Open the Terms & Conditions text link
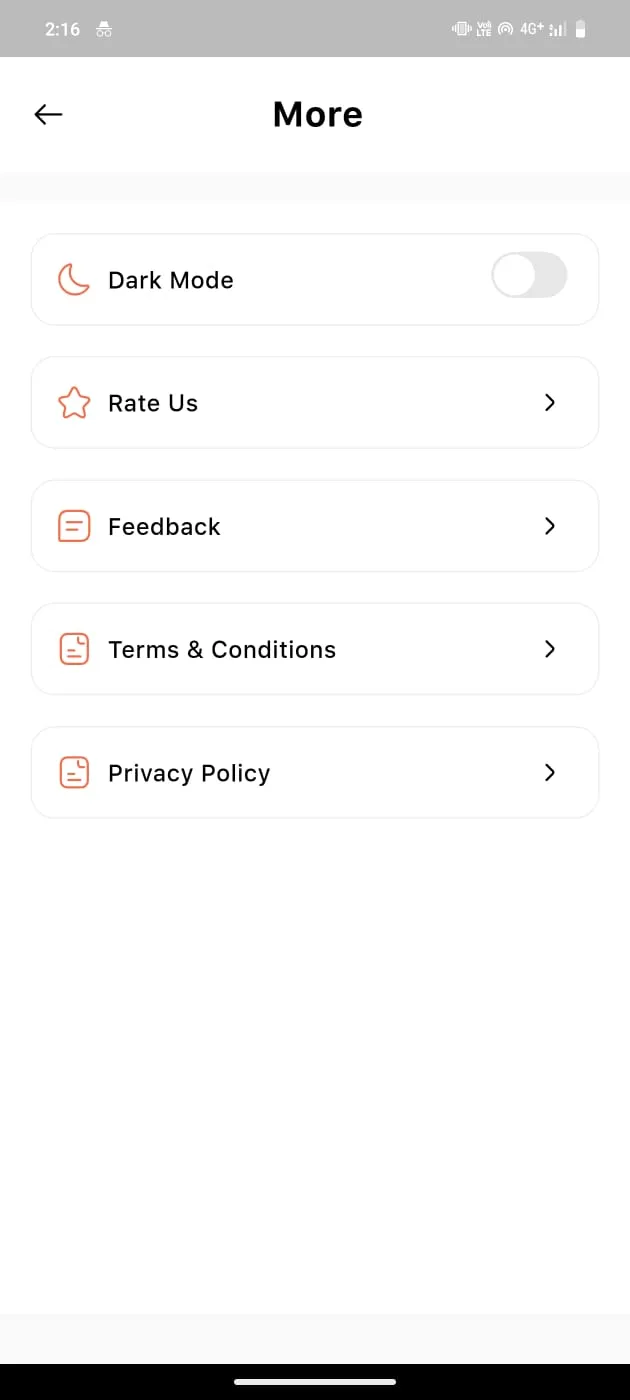Viewport: 630px width, 1400px height. 222,649
